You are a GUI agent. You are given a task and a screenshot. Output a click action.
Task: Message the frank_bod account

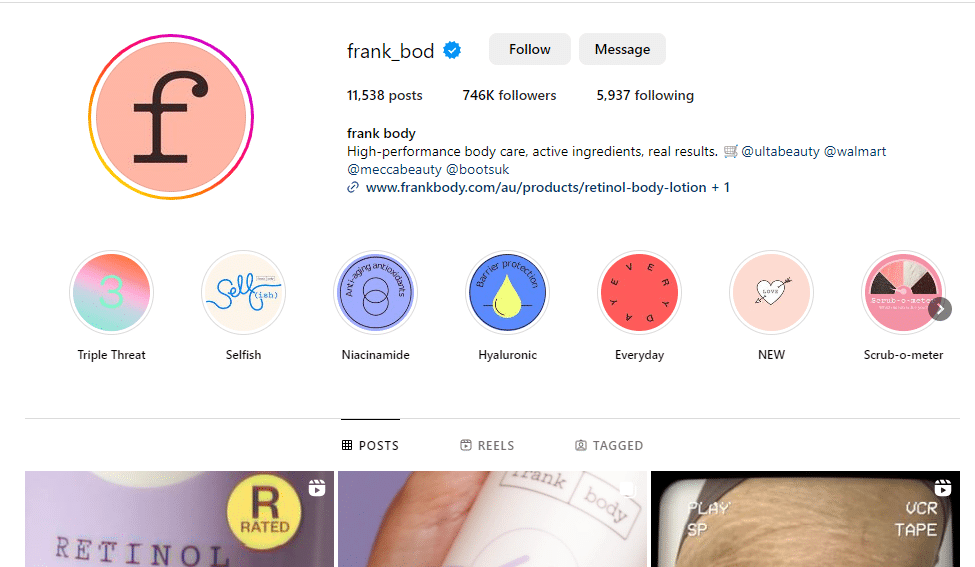[x=622, y=49]
